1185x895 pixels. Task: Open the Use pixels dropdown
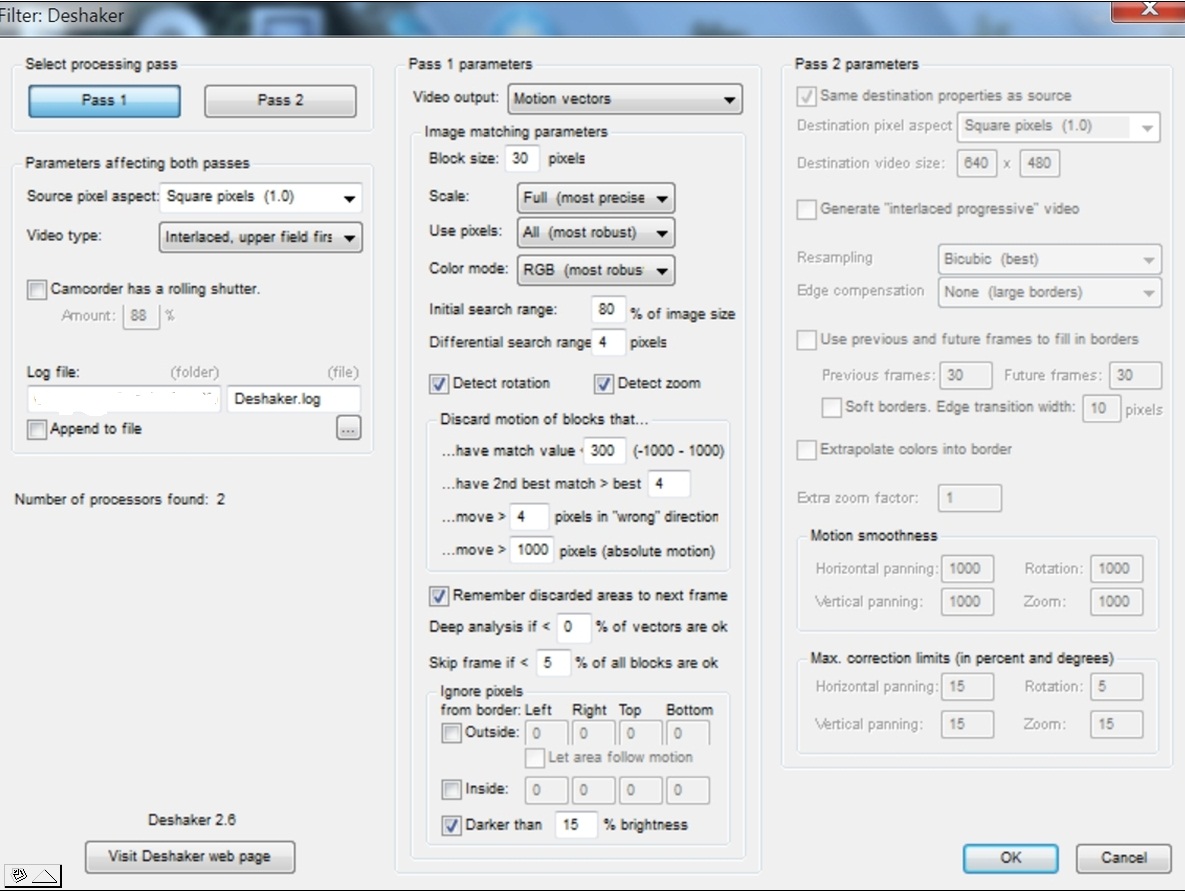pos(596,233)
